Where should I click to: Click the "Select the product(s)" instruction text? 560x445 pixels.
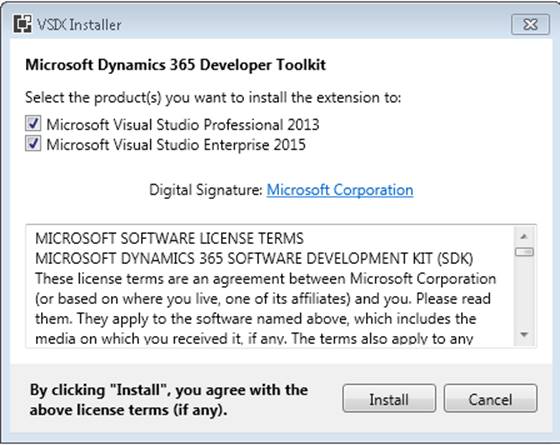click(213, 97)
